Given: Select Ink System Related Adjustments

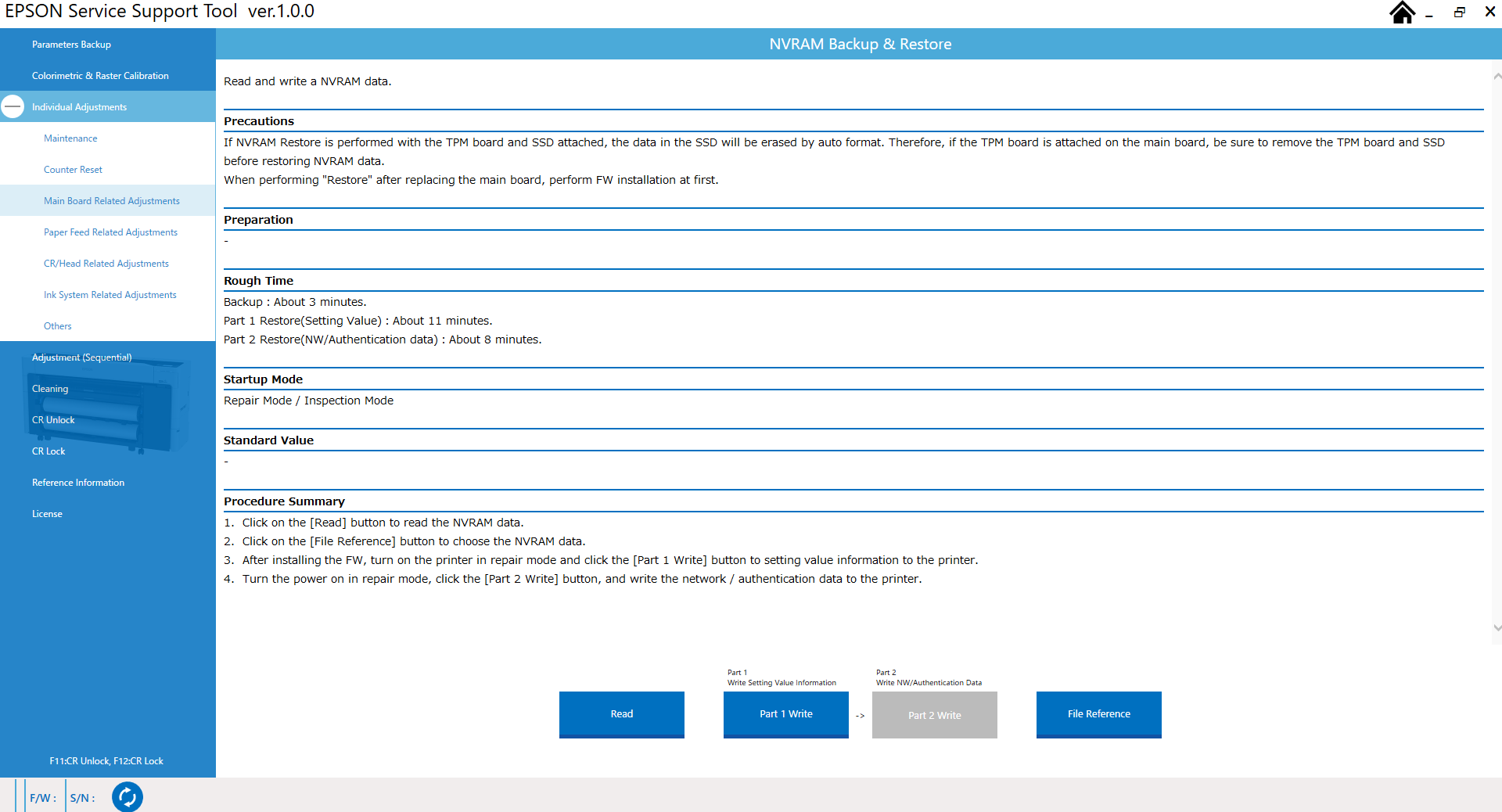Looking at the screenshot, I should coord(108,295).
